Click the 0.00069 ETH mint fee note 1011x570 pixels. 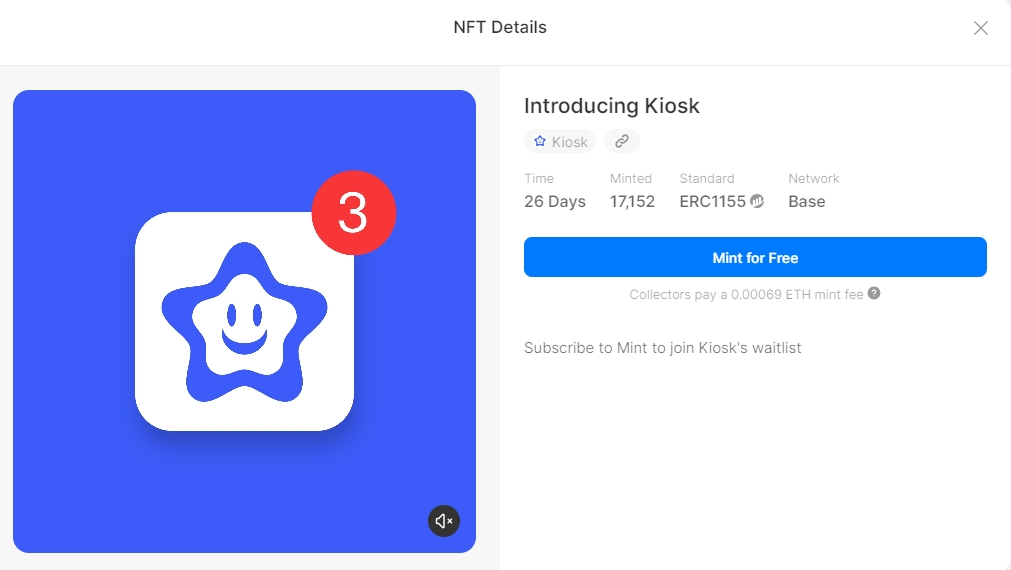point(746,295)
